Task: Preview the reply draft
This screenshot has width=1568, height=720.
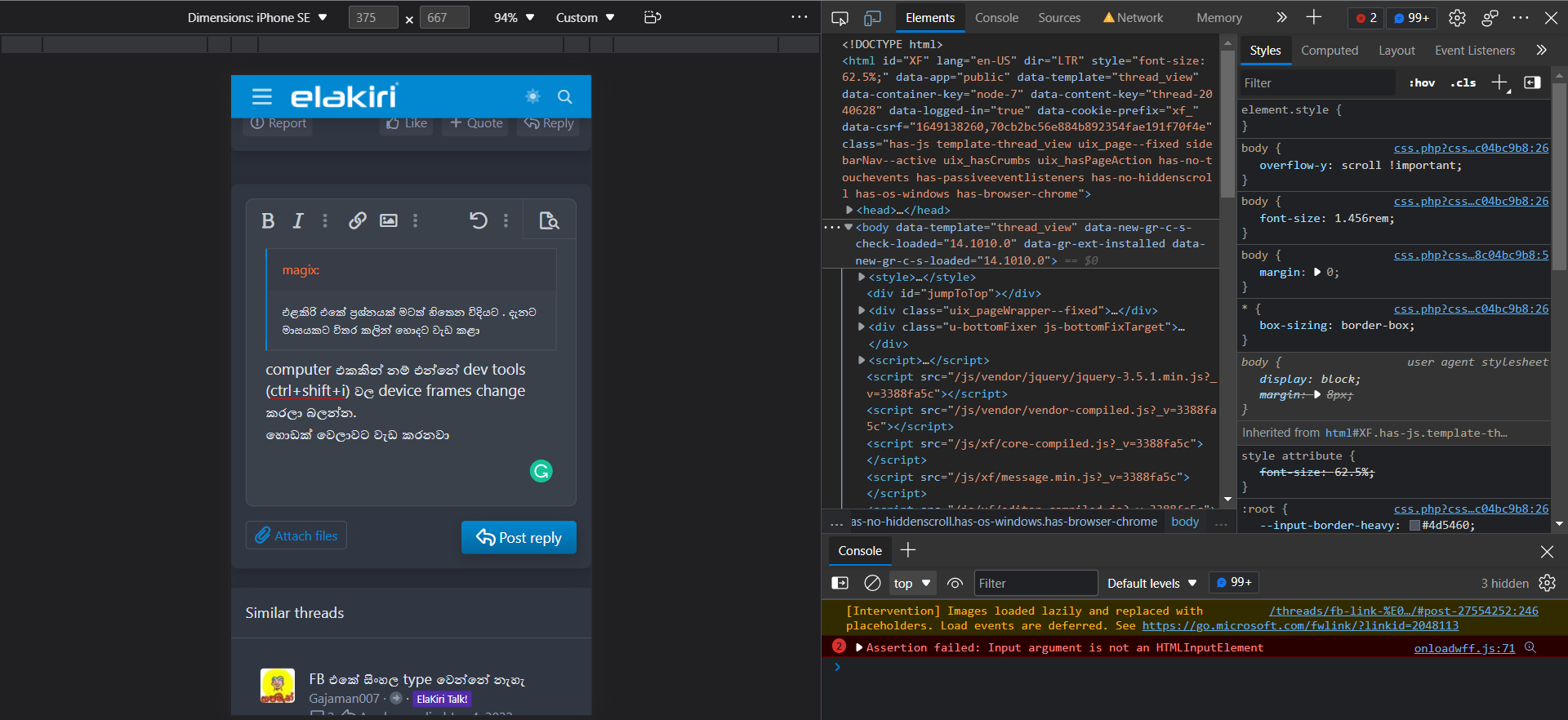Action: (x=549, y=220)
